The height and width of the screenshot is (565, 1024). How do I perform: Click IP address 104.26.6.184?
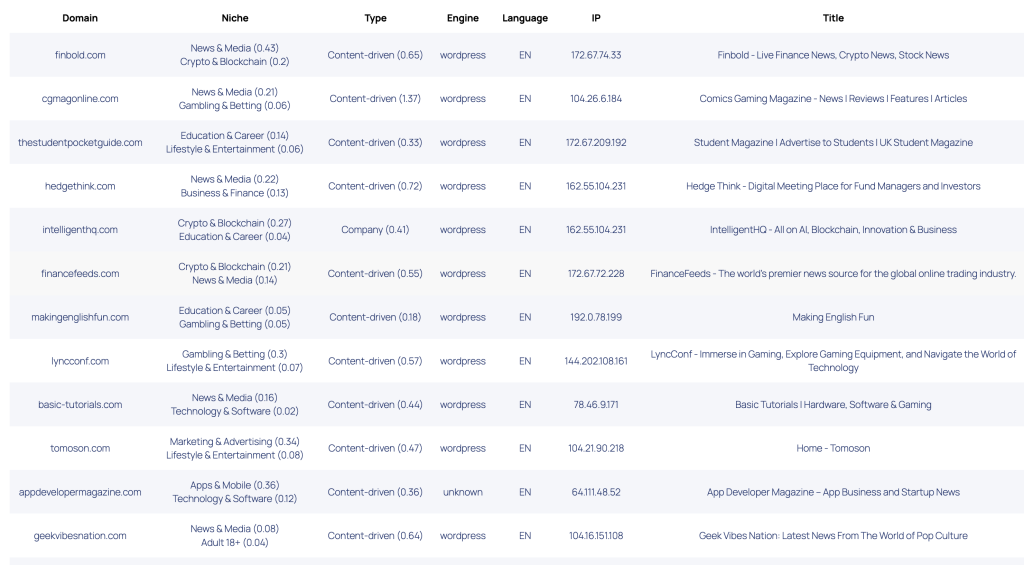pyautogui.click(x=596, y=99)
